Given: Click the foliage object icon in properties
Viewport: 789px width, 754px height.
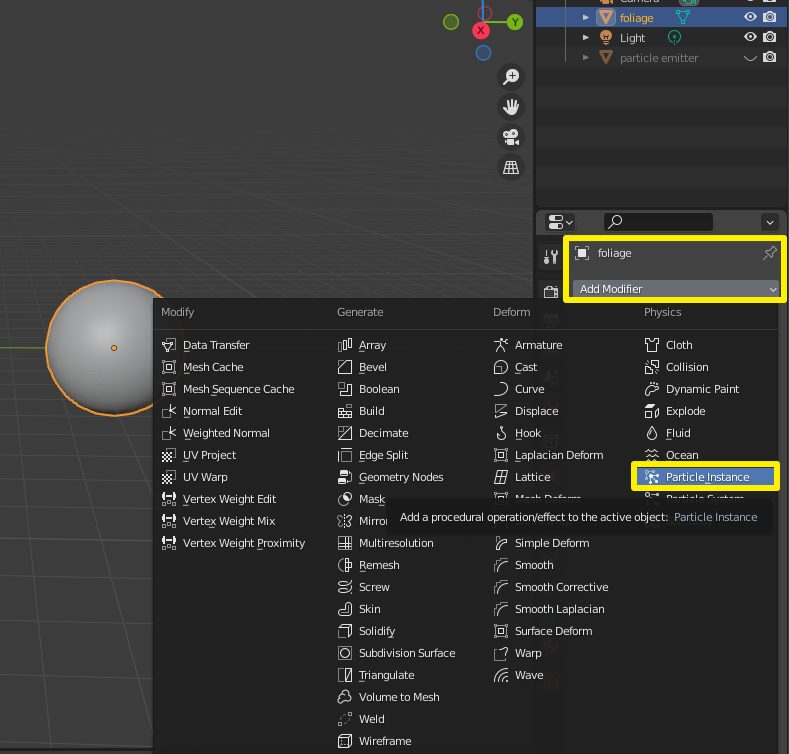Looking at the screenshot, I should point(582,253).
